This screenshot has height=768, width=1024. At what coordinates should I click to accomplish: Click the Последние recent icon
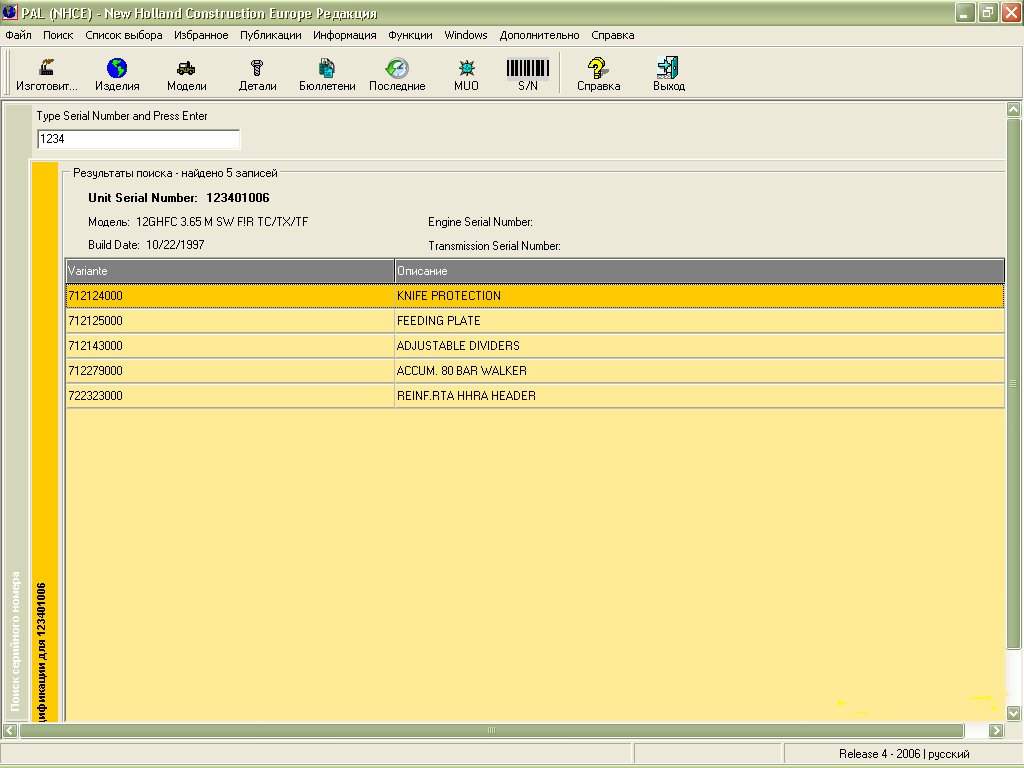pyautogui.click(x=397, y=74)
